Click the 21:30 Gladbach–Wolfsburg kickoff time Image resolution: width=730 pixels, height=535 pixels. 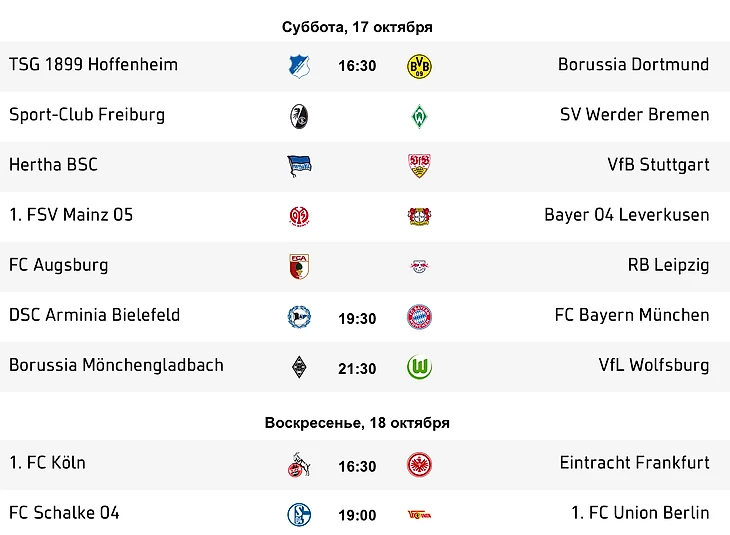pyautogui.click(x=357, y=368)
